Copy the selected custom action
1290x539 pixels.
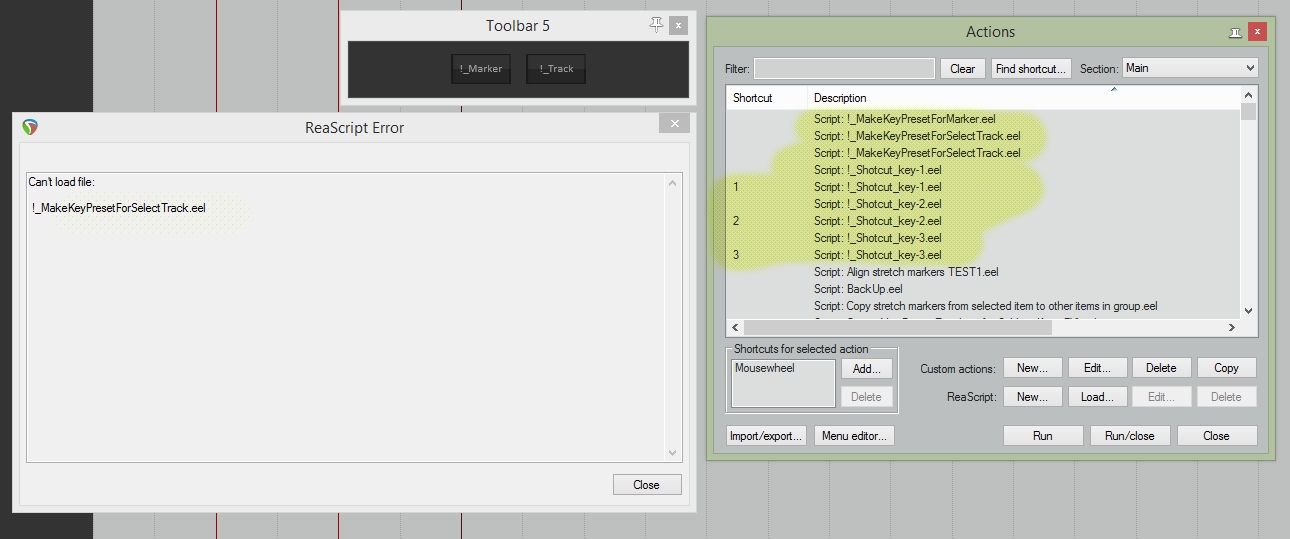[x=1226, y=368]
